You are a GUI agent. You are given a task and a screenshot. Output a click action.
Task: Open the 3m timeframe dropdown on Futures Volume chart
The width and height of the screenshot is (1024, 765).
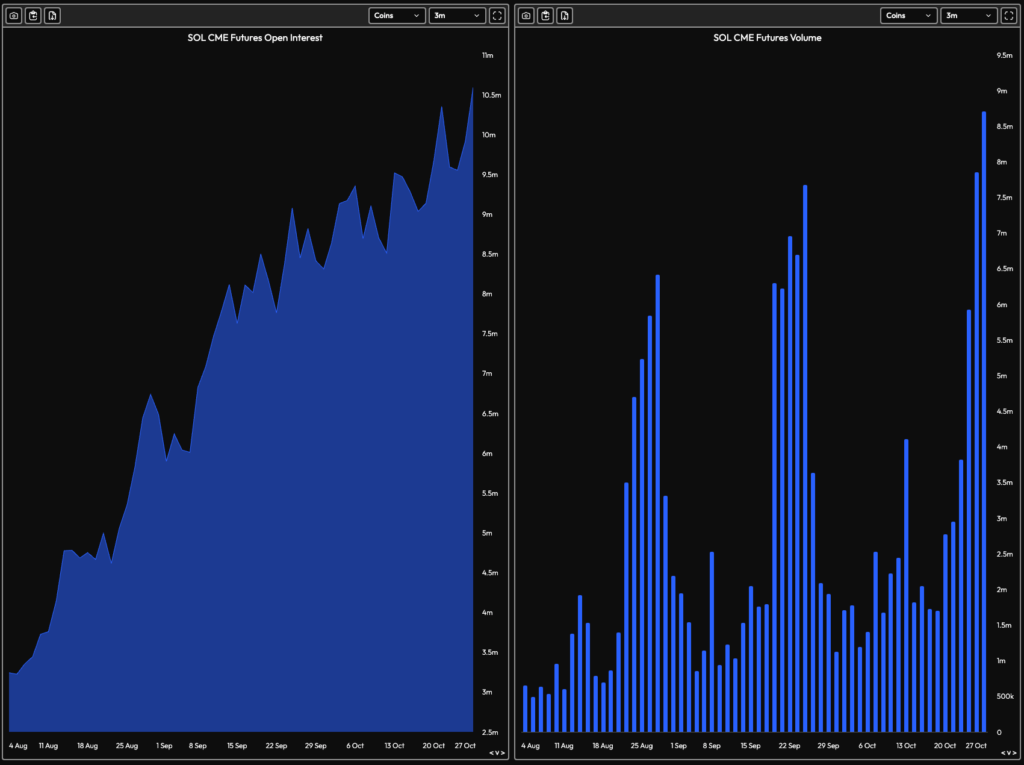tap(968, 15)
